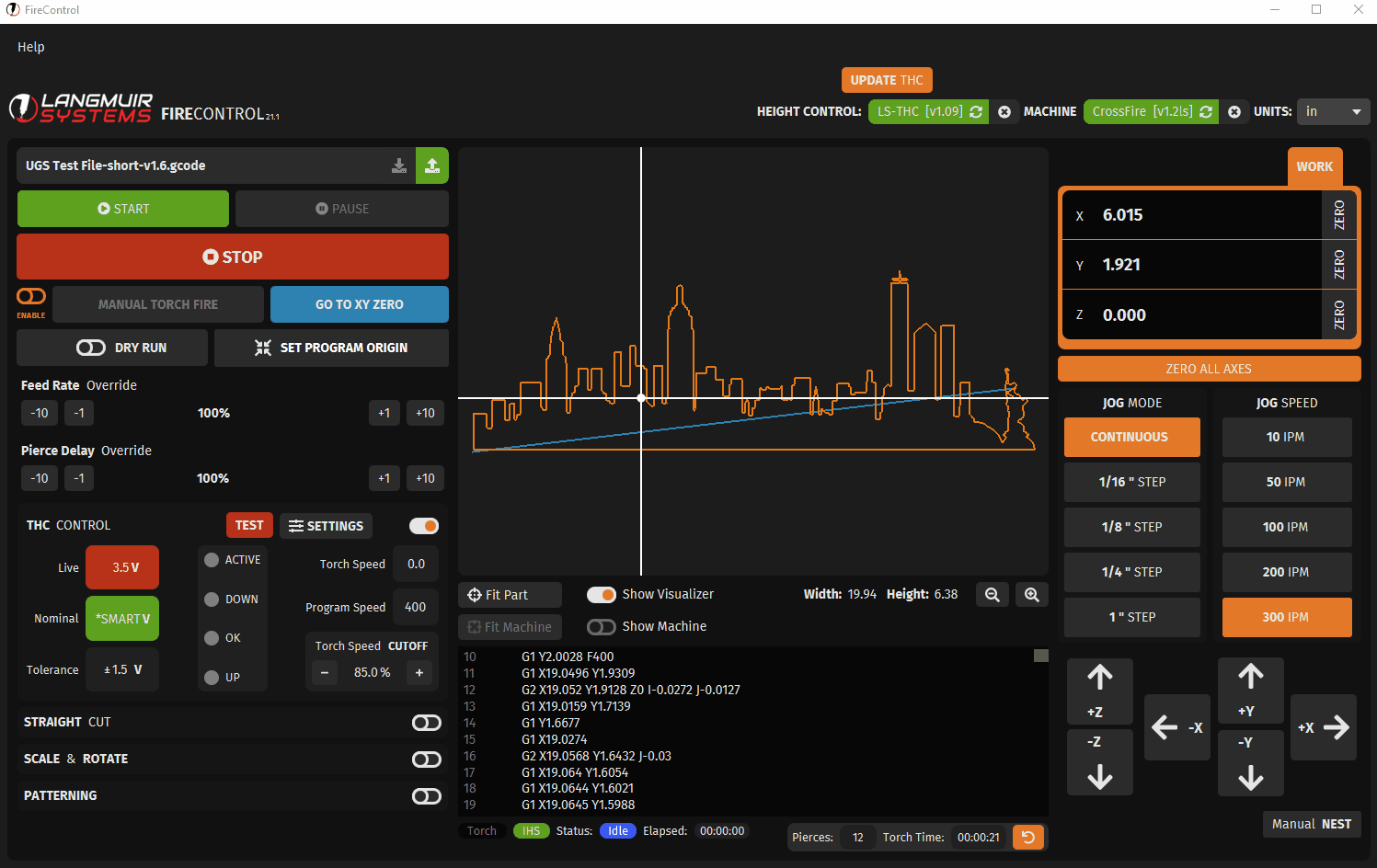Viewport: 1377px width, 868px height.
Task: Toggle Show Machine switch
Action: click(x=602, y=627)
